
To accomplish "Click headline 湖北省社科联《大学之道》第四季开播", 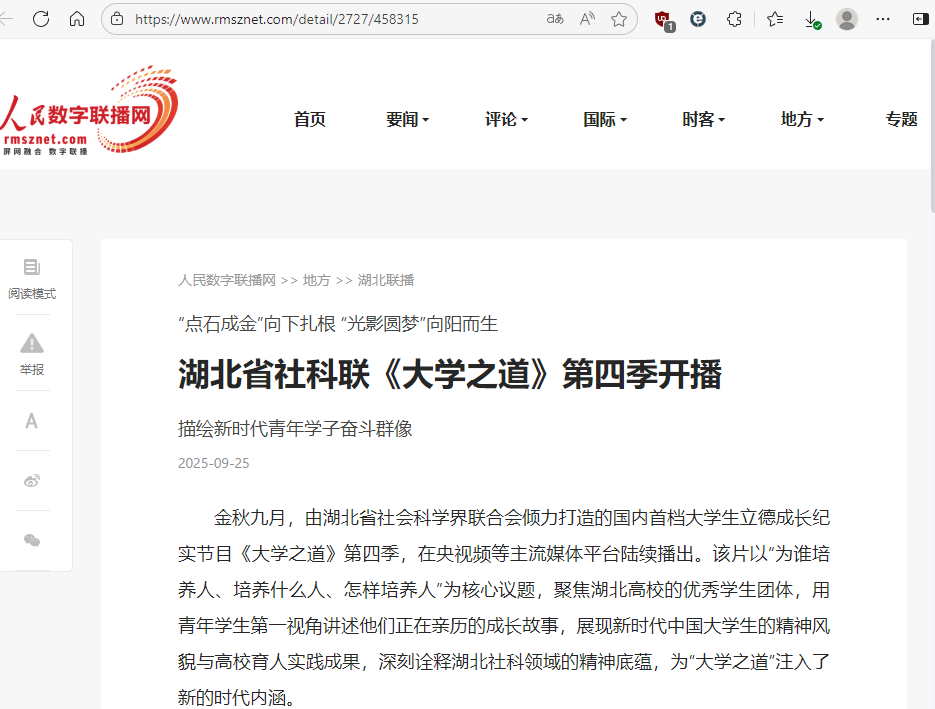I will tap(450, 374).
